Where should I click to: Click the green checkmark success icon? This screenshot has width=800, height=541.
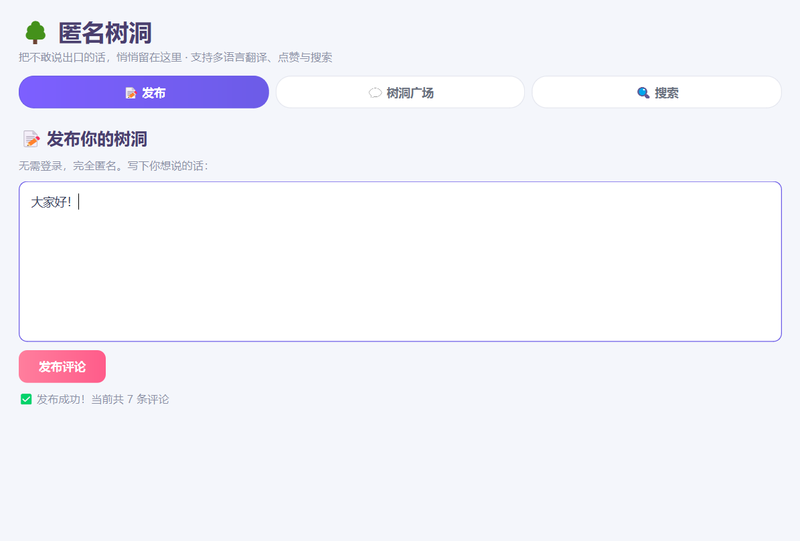pos(26,399)
